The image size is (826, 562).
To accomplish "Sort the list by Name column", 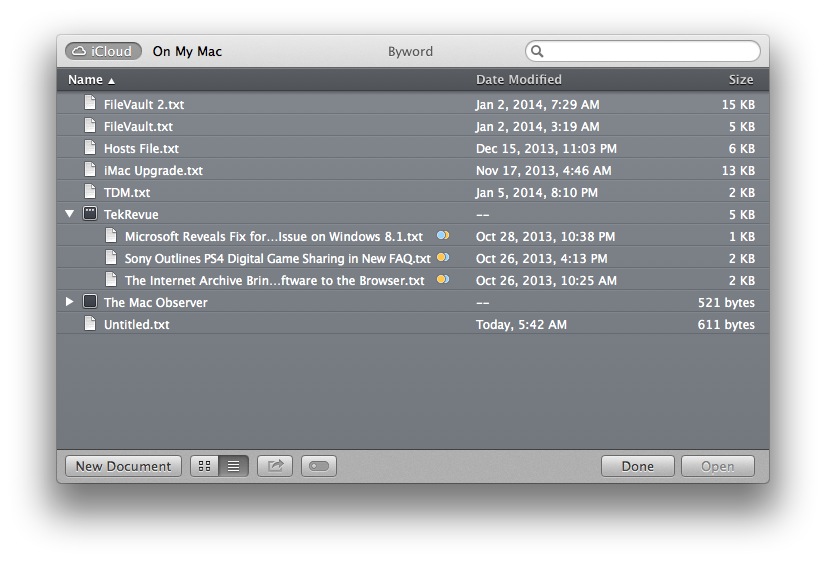I will point(91,80).
